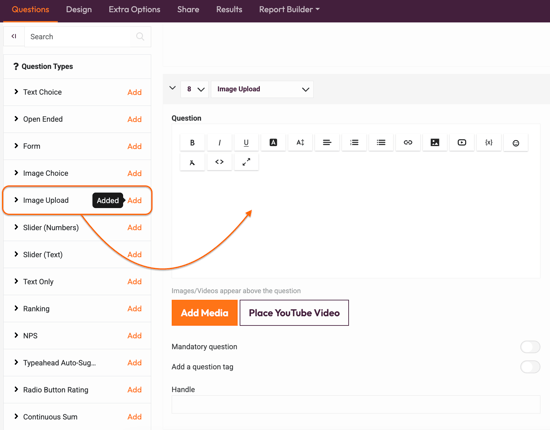Expand the Slider (Numbers) question type

tap(16, 227)
